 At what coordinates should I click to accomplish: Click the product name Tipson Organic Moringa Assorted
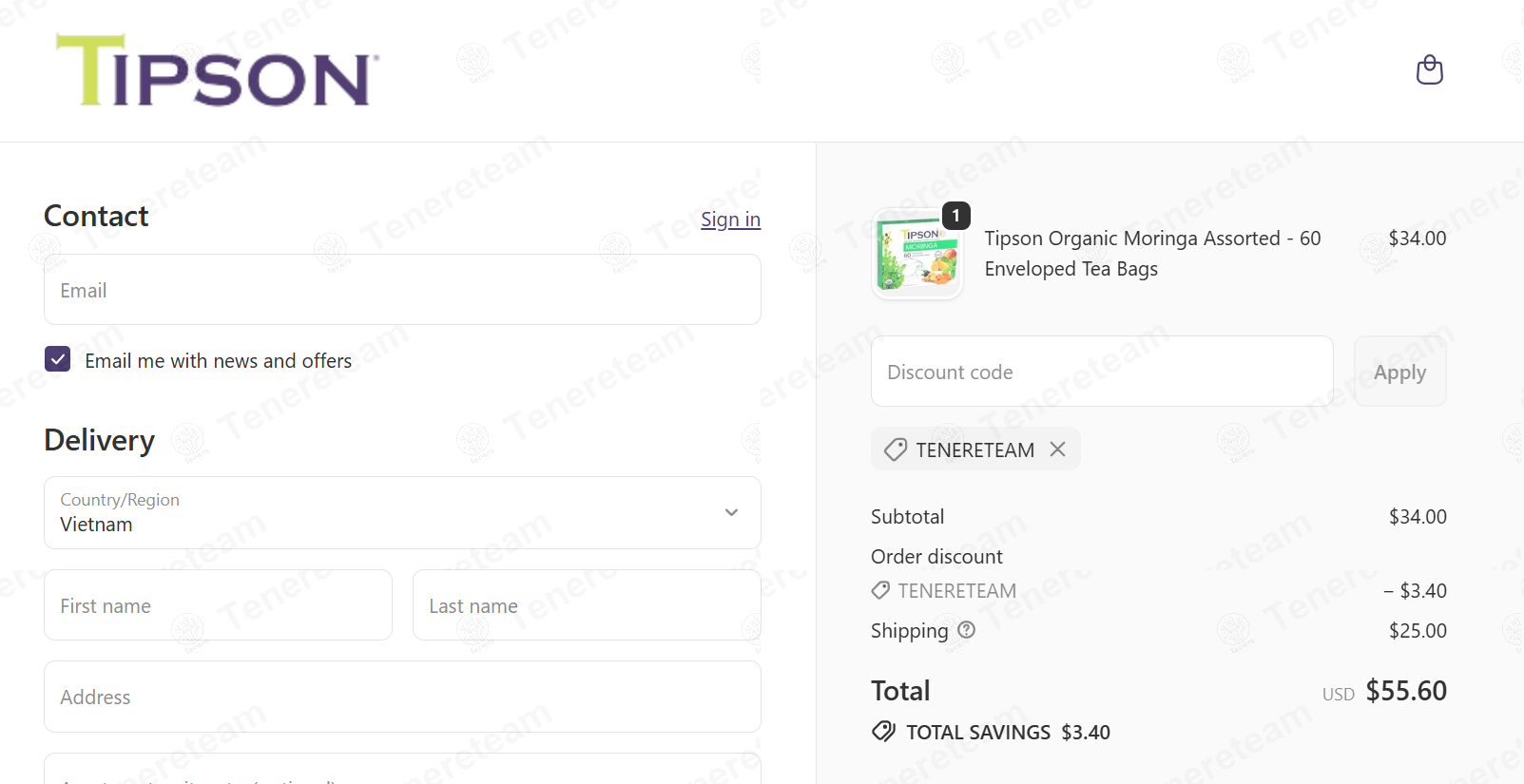click(x=1152, y=254)
